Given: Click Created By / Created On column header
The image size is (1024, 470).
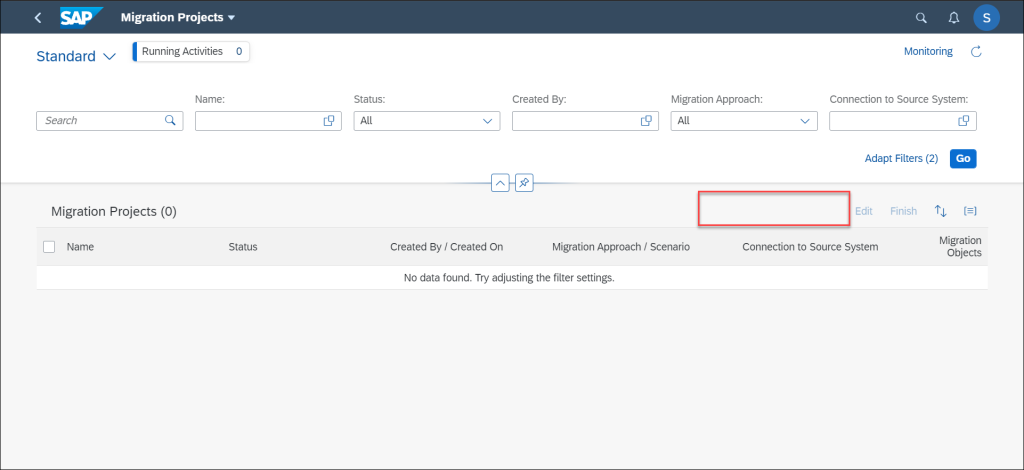Looking at the screenshot, I should tap(447, 247).
